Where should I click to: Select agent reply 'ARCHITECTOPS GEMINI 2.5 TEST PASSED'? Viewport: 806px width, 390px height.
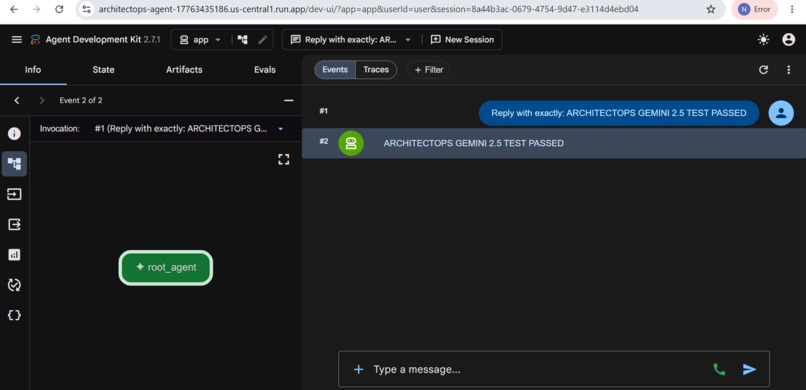(473, 143)
